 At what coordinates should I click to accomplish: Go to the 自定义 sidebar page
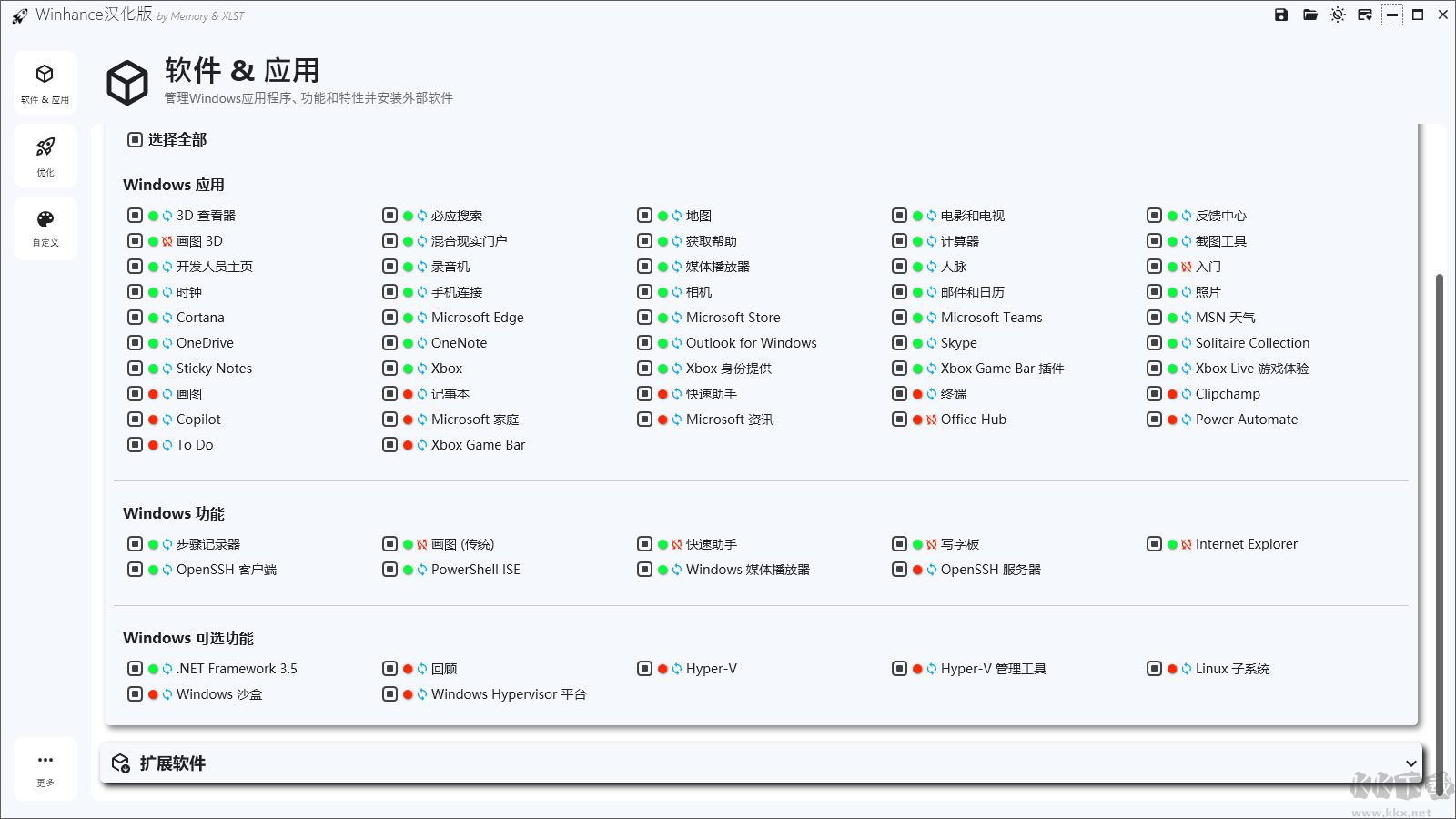click(45, 228)
